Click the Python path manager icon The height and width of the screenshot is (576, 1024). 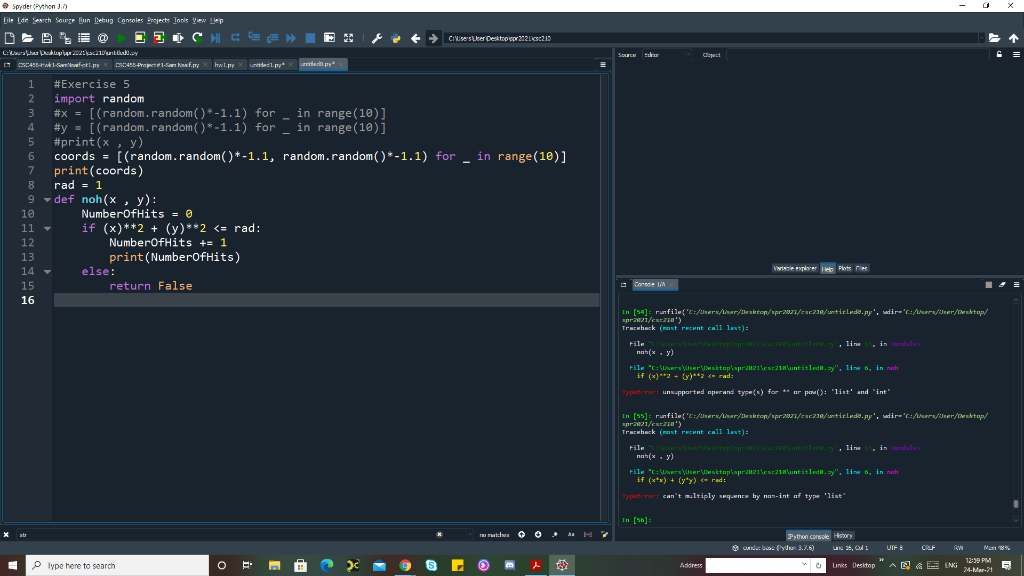(394, 39)
